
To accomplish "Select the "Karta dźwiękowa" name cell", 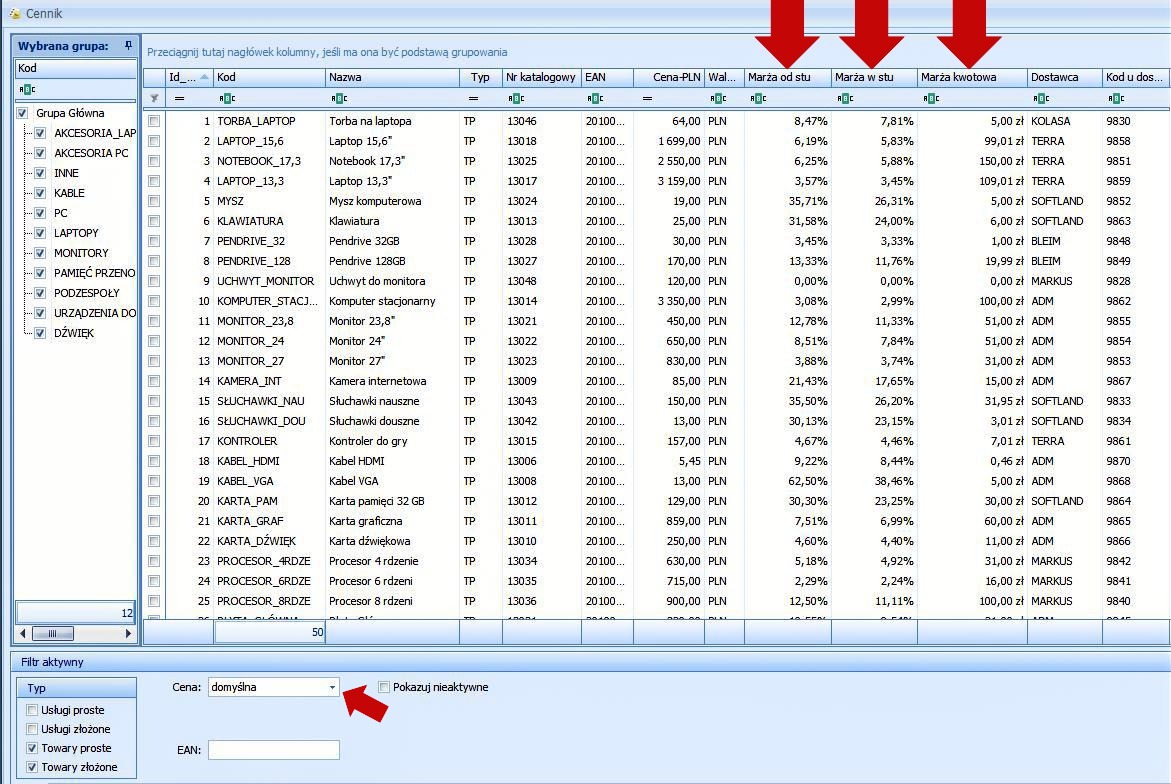I will pos(393,541).
